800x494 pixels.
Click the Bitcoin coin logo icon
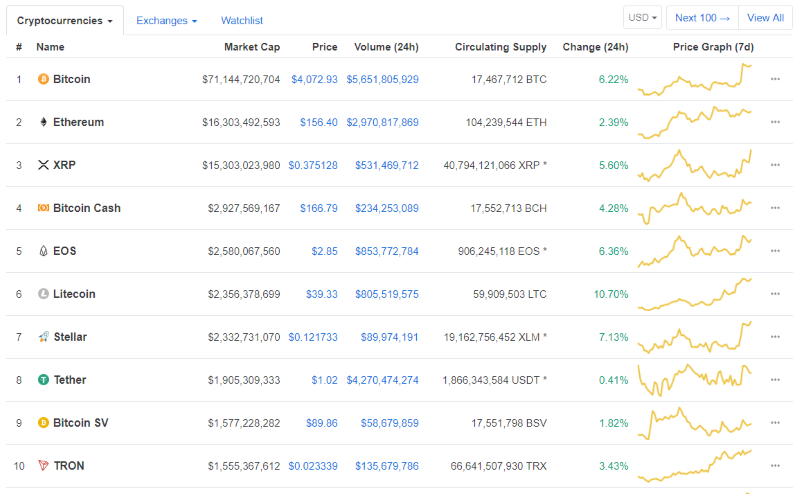pyautogui.click(x=43, y=79)
